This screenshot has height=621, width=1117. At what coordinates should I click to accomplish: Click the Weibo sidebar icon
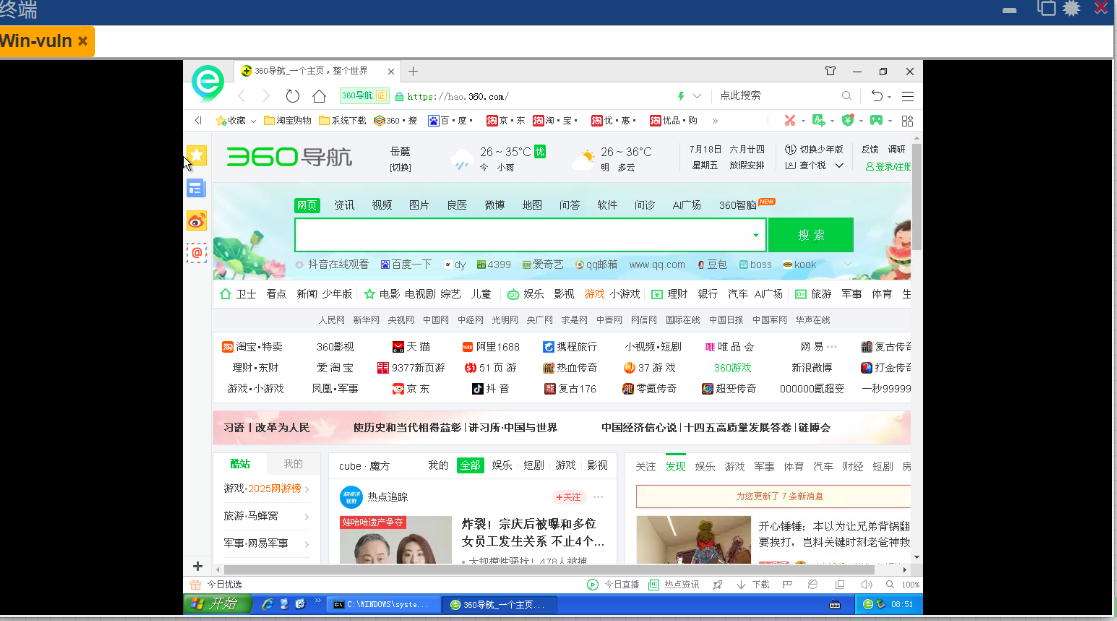[x=197, y=221]
